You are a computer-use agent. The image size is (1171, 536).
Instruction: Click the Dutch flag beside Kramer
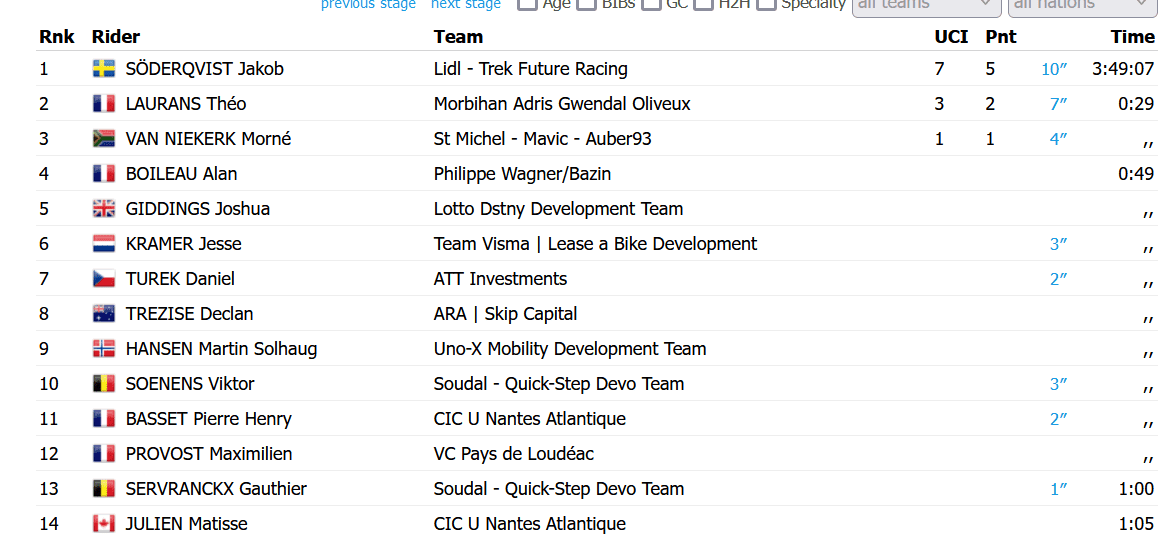pyautogui.click(x=103, y=243)
